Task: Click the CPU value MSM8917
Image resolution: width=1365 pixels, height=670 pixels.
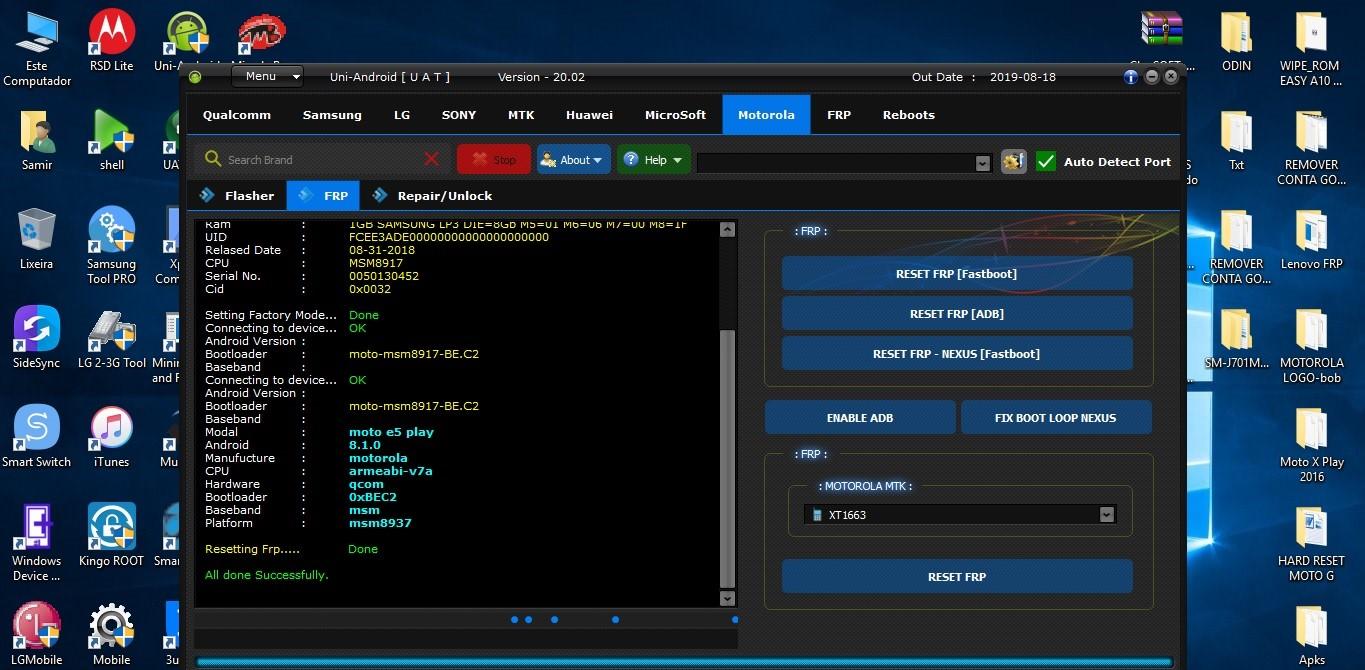Action: click(376, 263)
